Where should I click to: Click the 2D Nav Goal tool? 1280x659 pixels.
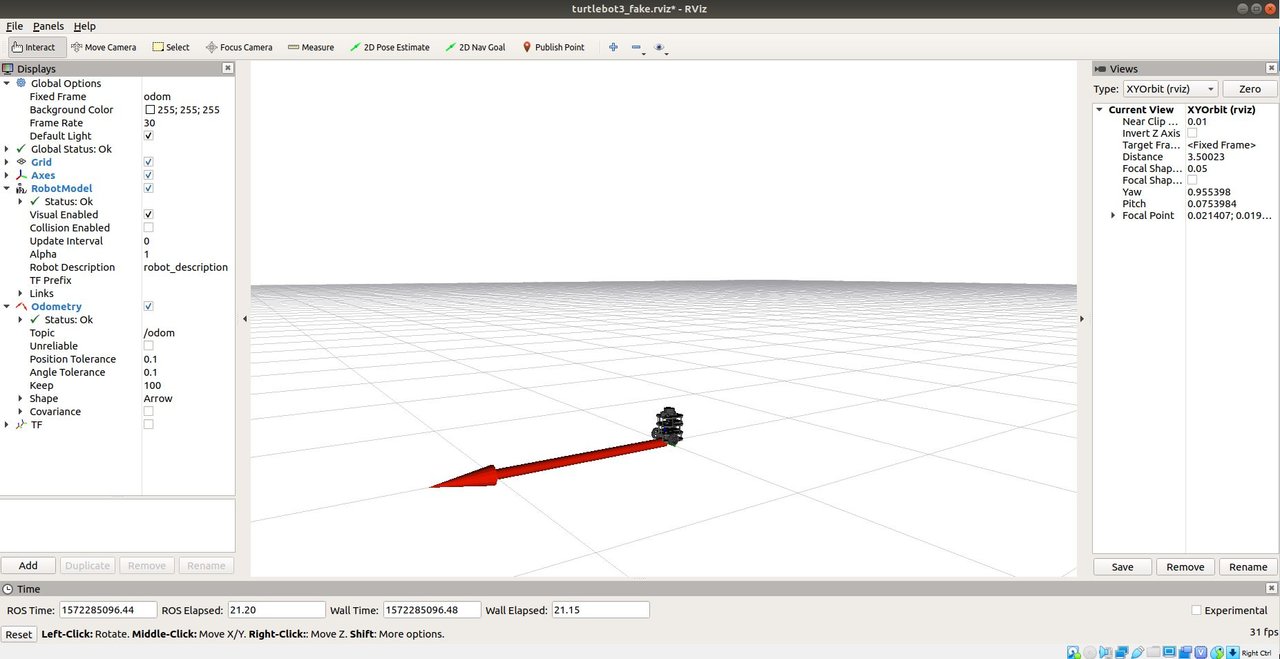[x=475, y=47]
